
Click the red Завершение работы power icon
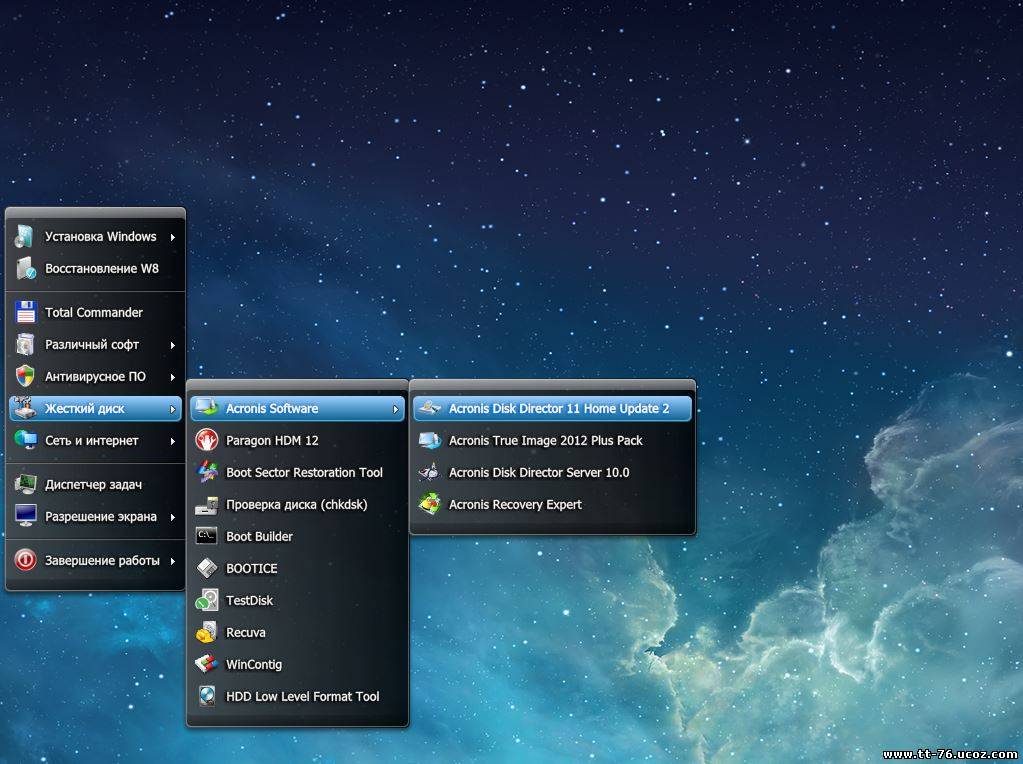pos(25,560)
